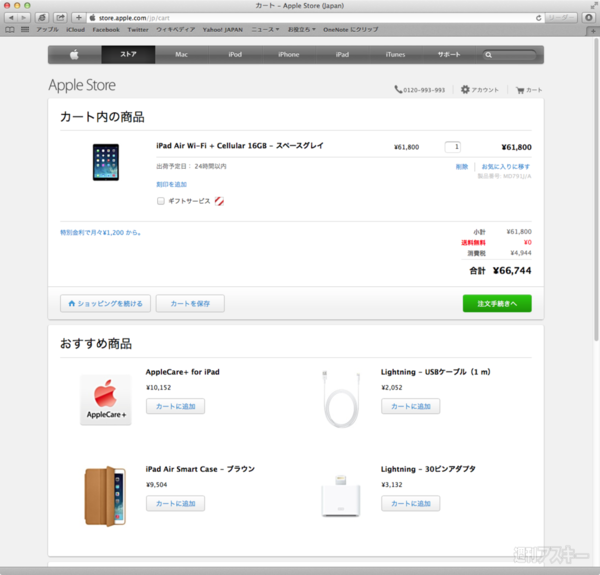Click the store.apple.com address bar
Viewport: 600px width, 575px height.
tap(311, 18)
